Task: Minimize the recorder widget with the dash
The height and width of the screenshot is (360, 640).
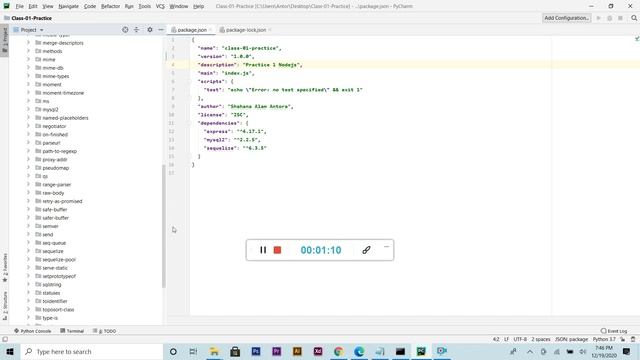Action: pyautogui.click(x=386, y=247)
